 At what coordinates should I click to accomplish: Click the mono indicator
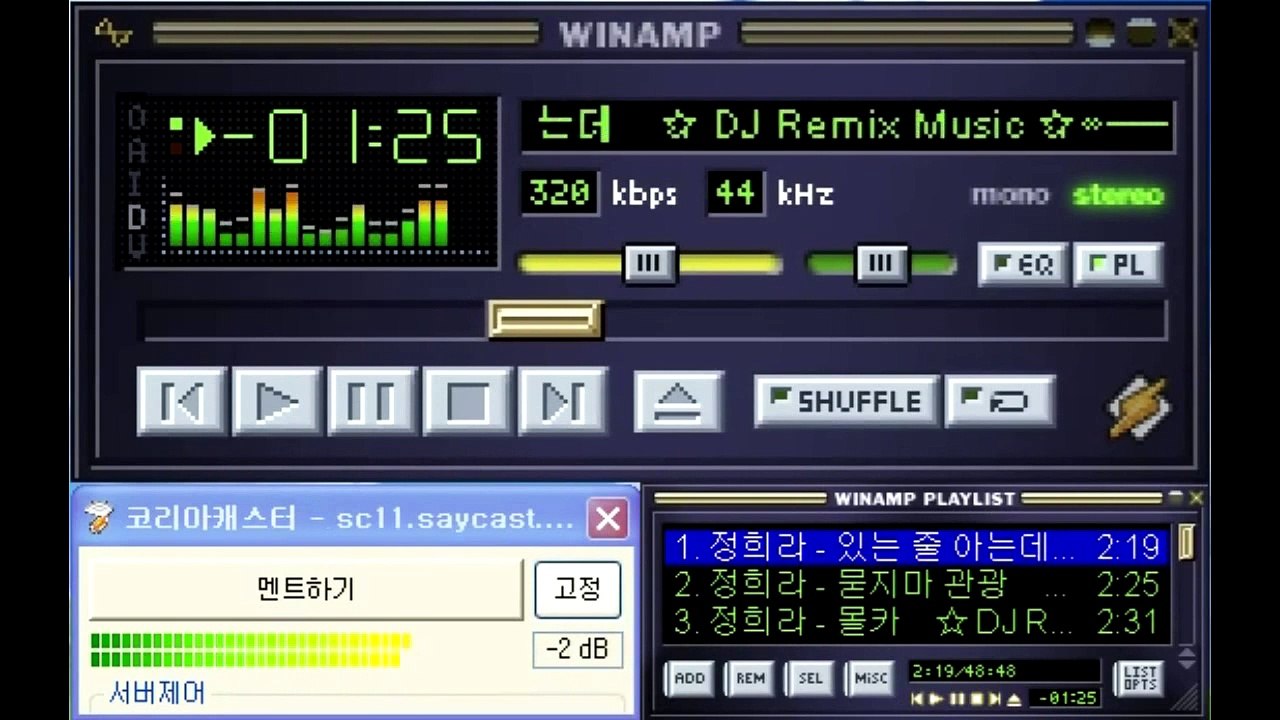1010,194
